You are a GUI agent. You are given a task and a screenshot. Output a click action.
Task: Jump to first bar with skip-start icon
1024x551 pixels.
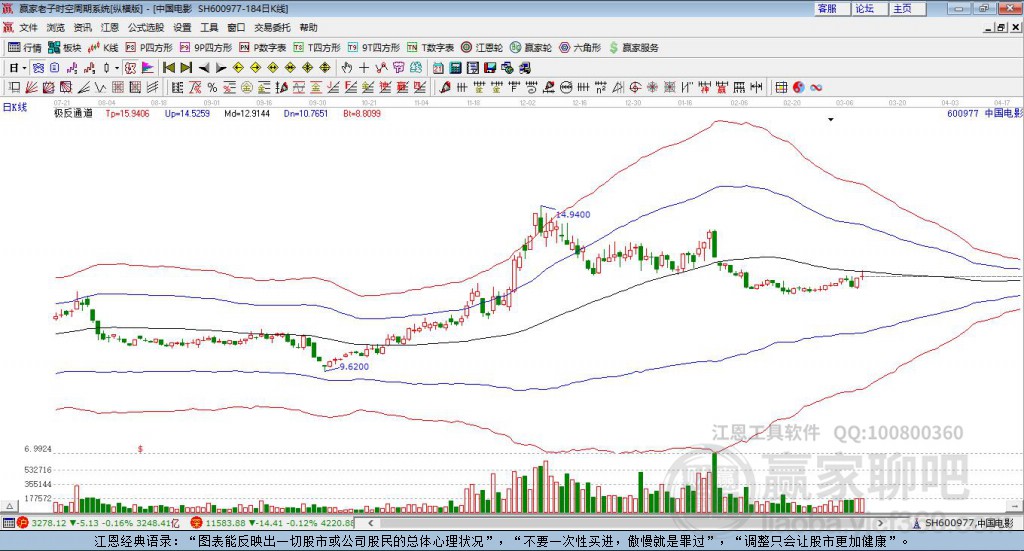tap(168, 68)
